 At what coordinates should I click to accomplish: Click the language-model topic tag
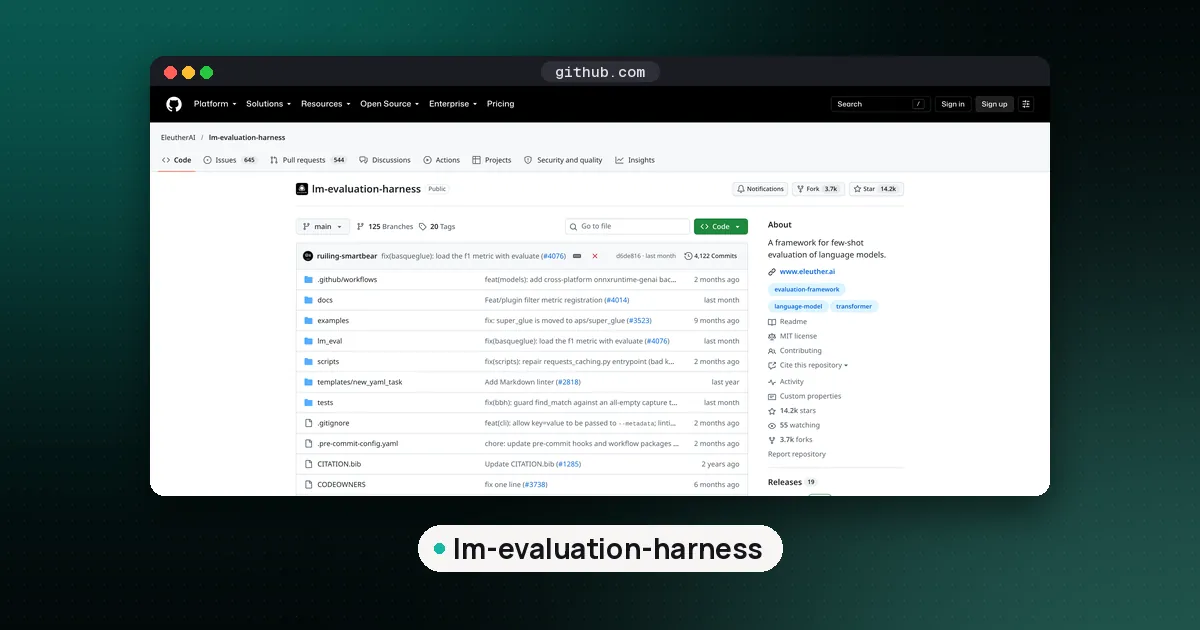(796, 307)
